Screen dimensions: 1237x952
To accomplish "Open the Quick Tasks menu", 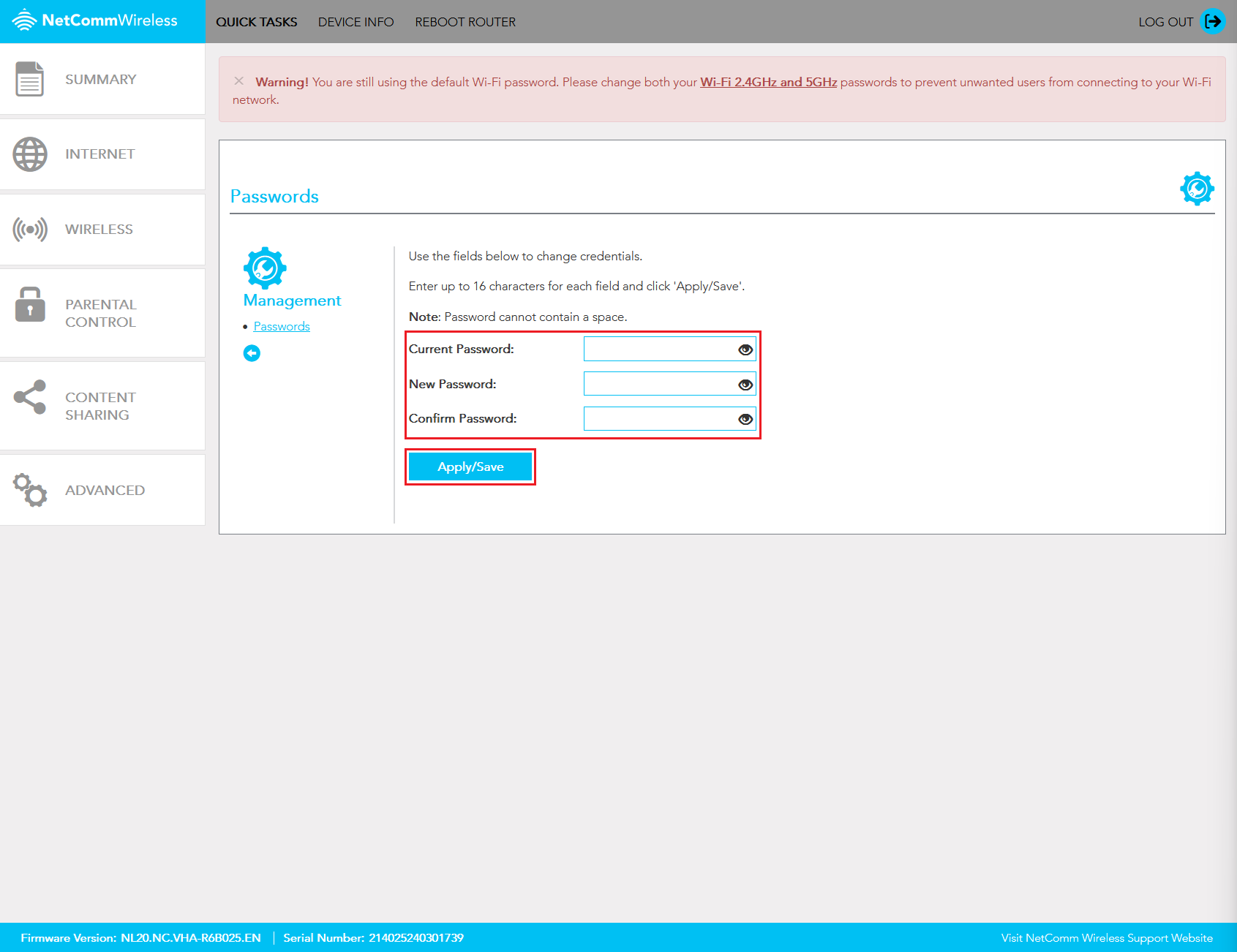I will click(x=256, y=21).
